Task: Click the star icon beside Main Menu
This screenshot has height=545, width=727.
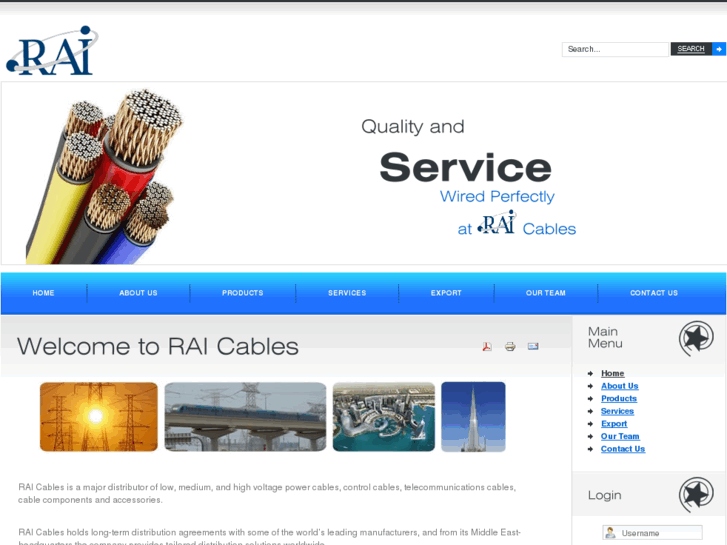Action: coord(696,338)
